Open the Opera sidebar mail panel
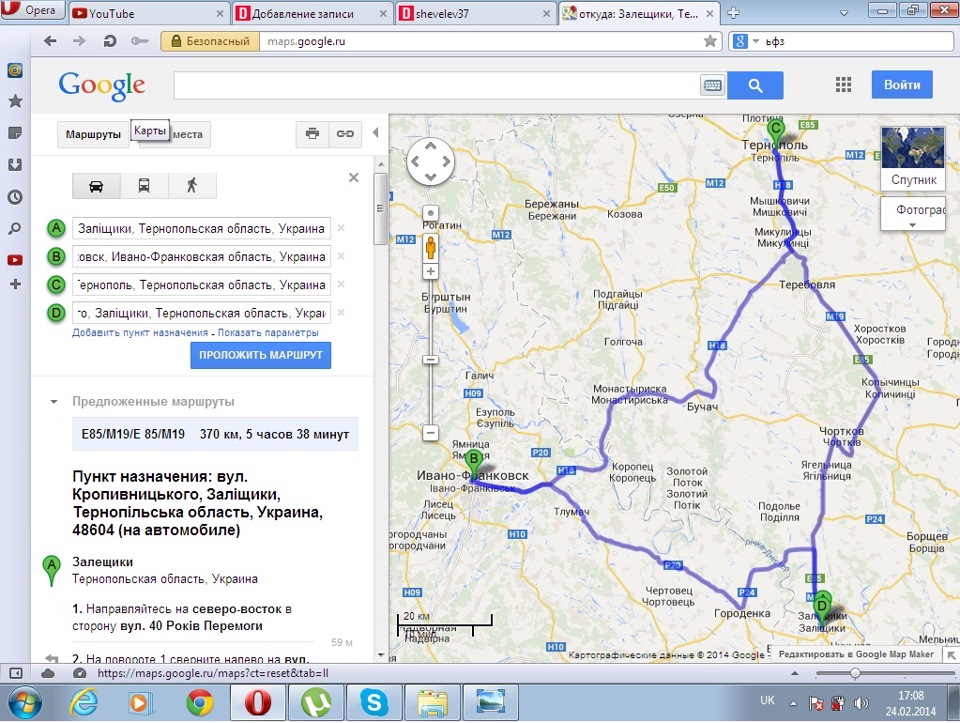The height and width of the screenshot is (723, 960). point(15,70)
